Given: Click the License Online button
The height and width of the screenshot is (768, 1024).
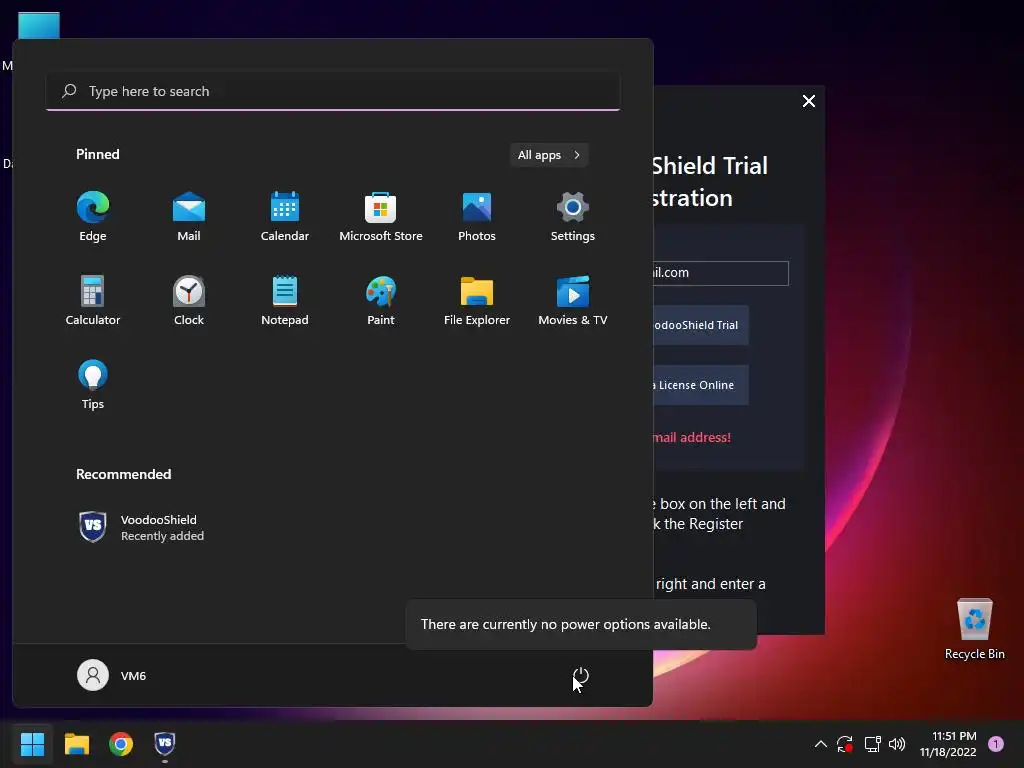Looking at the screenshot, I should [x=701, y=385].
